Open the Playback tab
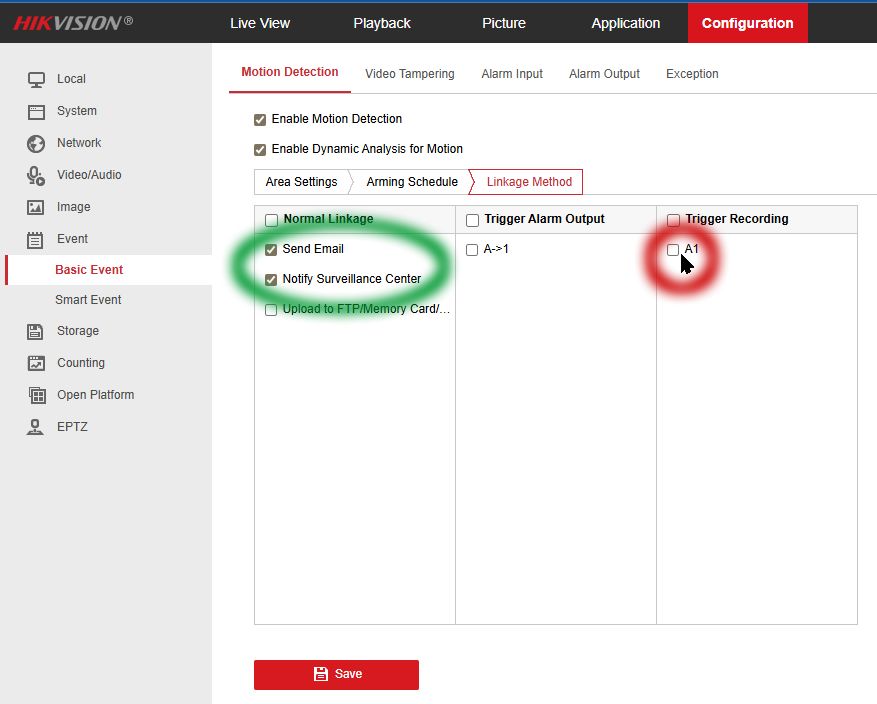 click(382, 23)
